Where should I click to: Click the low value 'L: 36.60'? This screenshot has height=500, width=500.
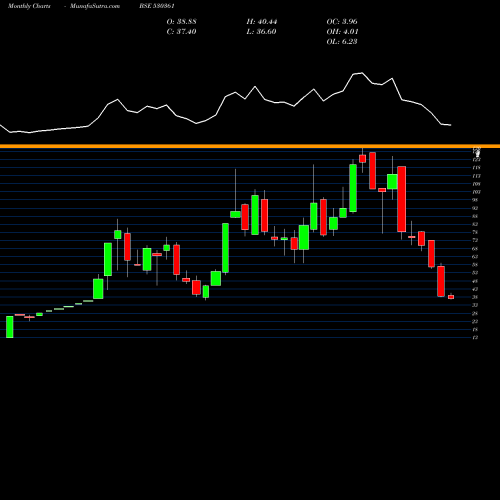pyautogui.click(x=262, y=32)
